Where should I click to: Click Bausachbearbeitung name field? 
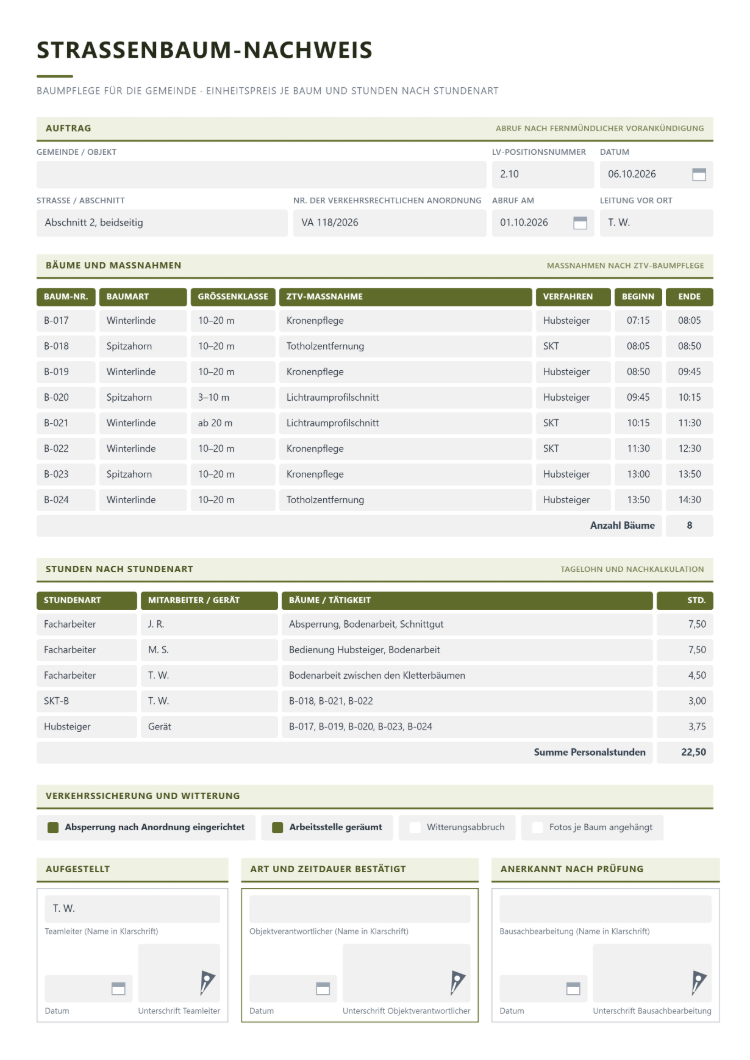point(605,909)
